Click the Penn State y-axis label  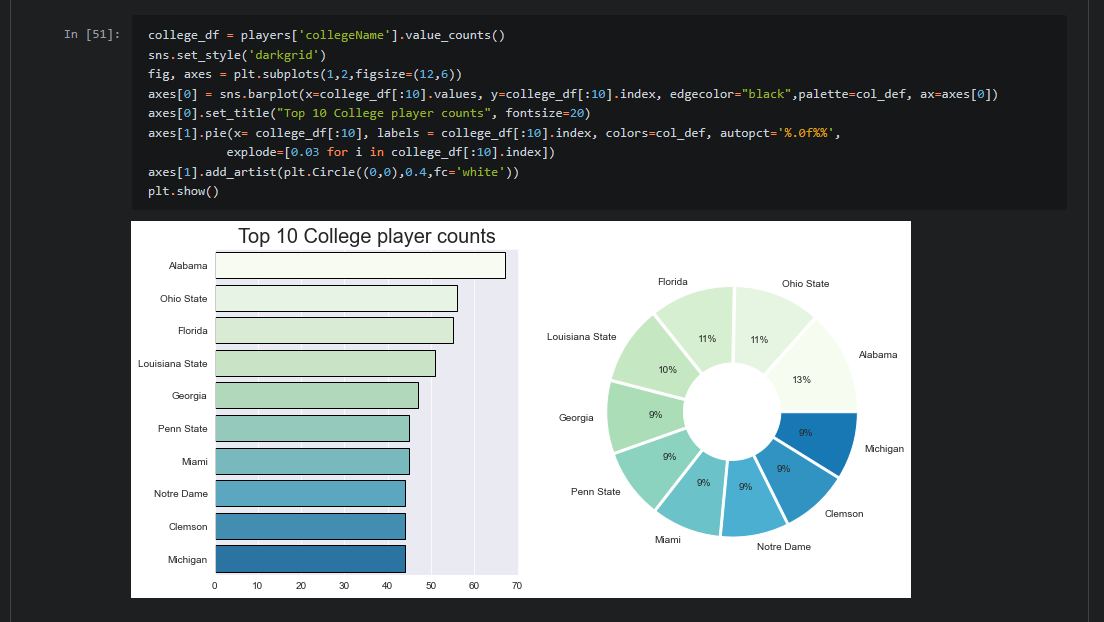tap(182, 429)
